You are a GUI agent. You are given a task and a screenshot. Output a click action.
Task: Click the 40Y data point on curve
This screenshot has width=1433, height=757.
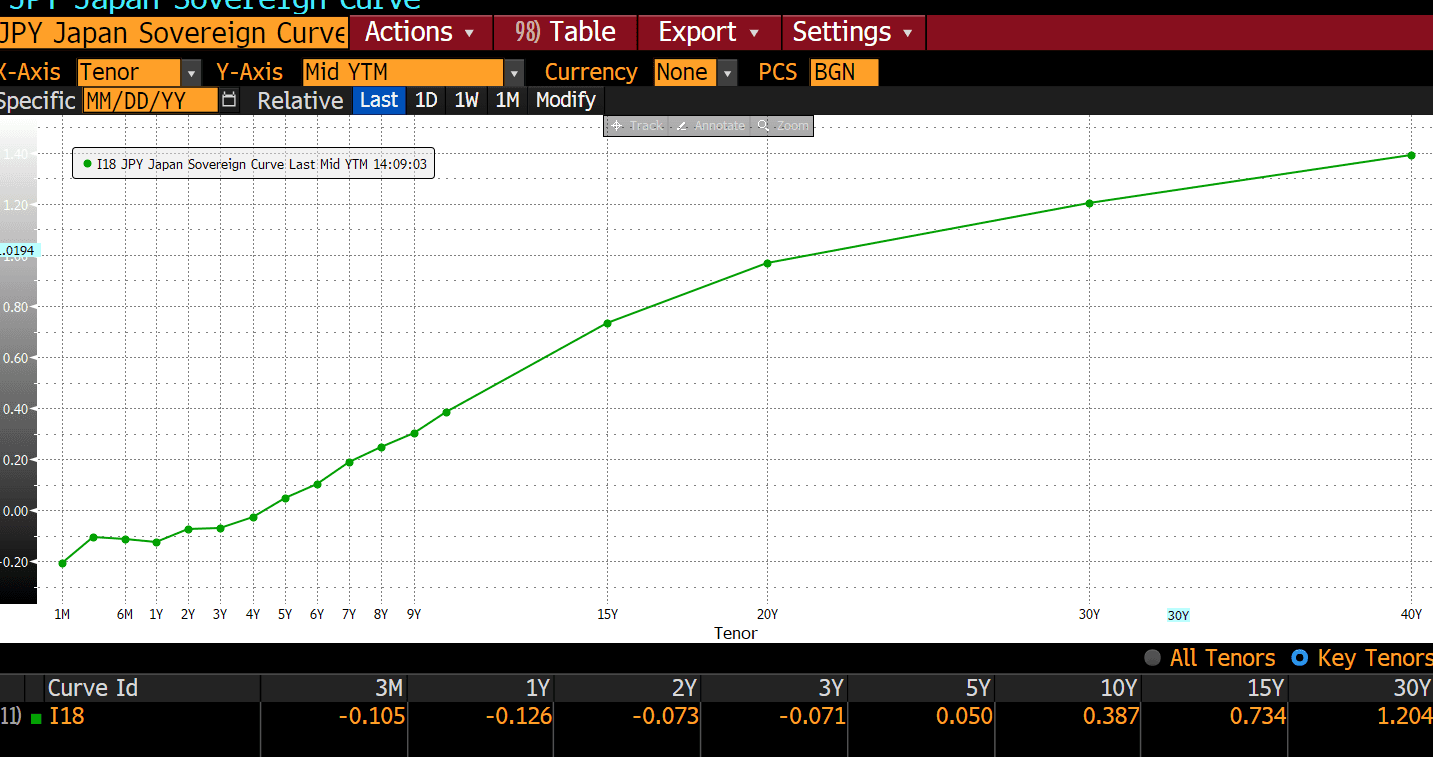pos(1411,155)
